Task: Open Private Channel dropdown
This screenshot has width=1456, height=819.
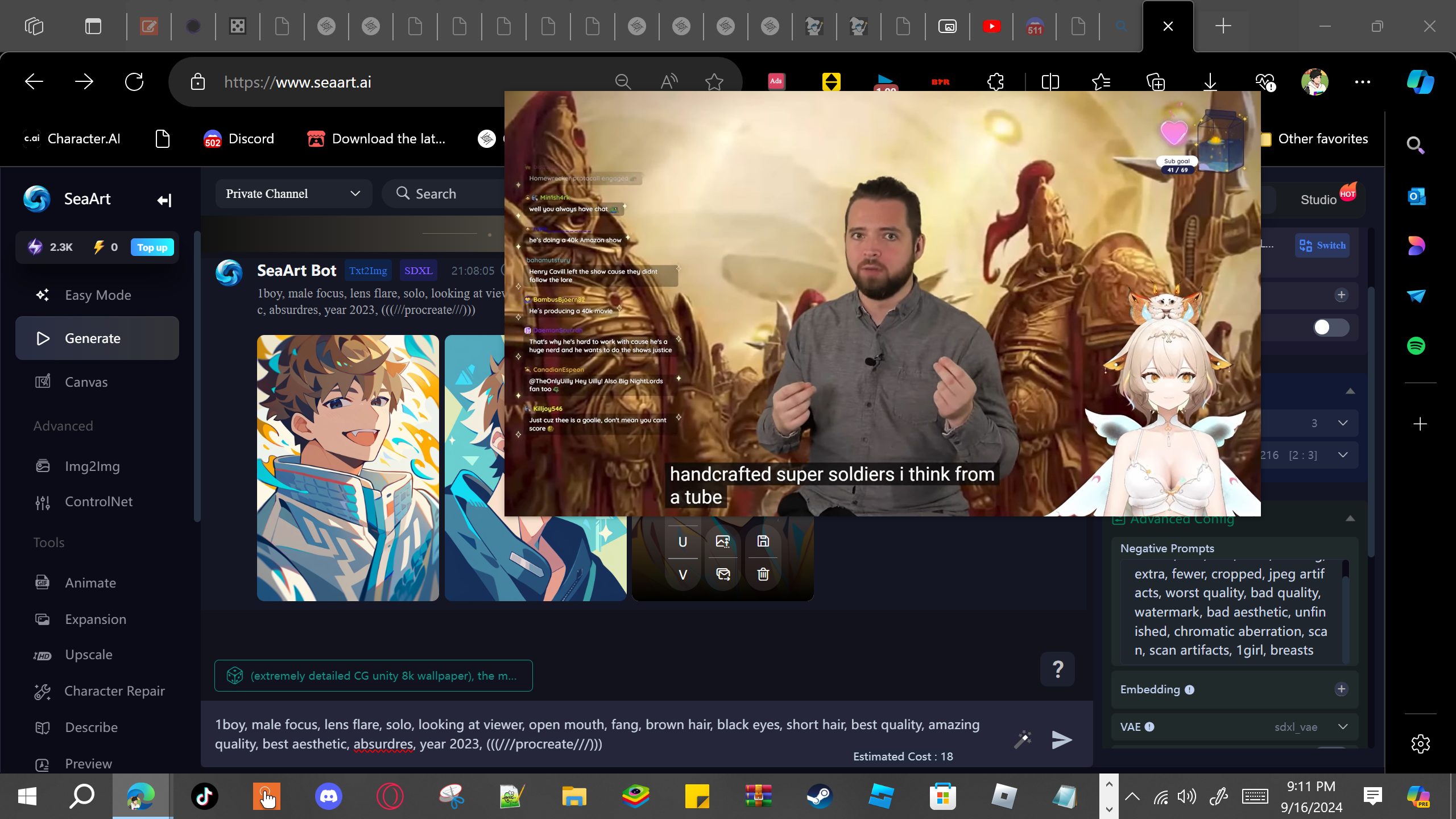Action: [293, 194]
